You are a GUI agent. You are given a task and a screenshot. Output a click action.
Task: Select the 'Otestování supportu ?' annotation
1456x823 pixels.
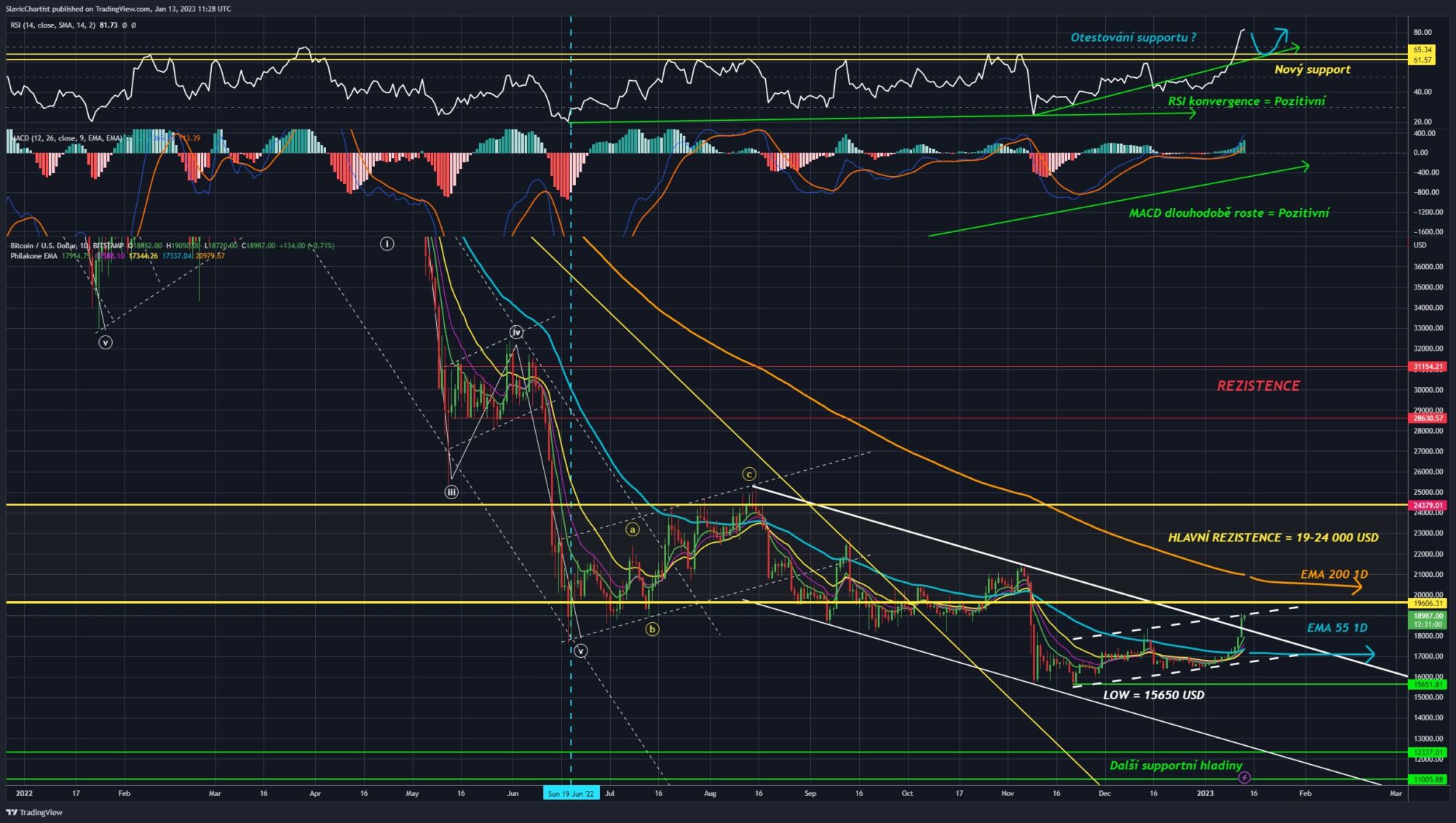(1133, 37)
